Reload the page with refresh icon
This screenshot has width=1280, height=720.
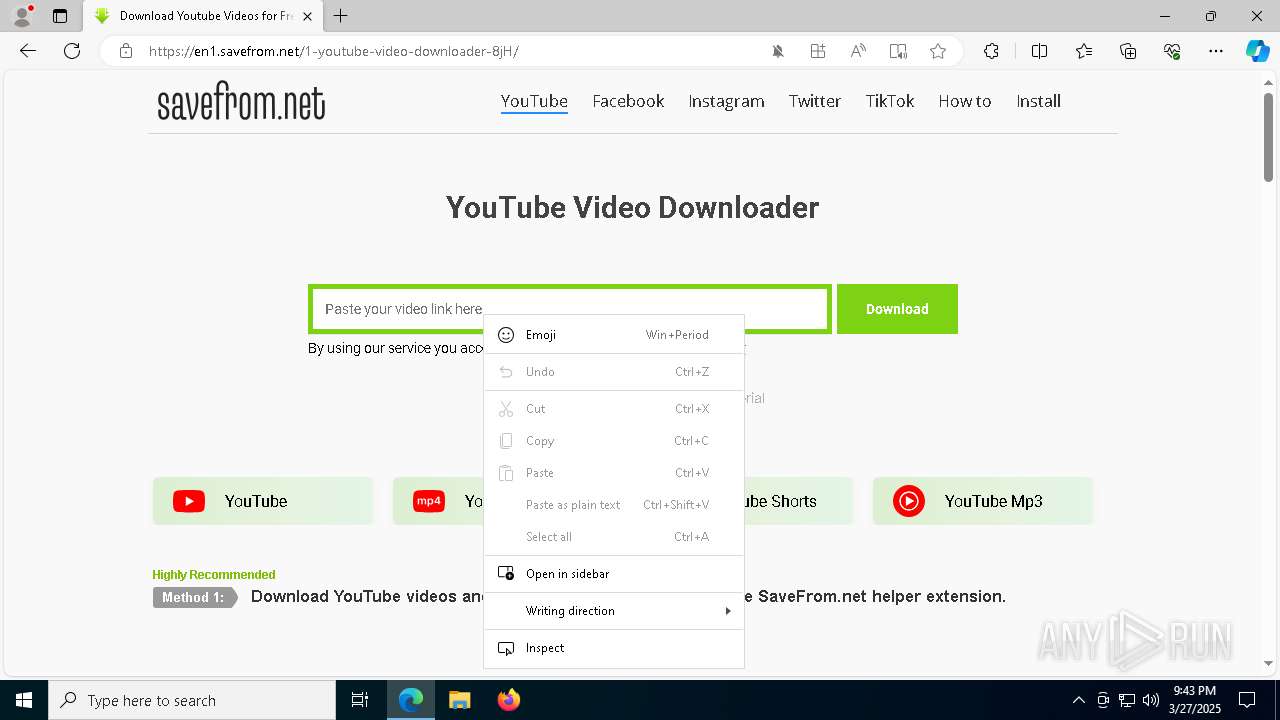(x=72, y=51)
